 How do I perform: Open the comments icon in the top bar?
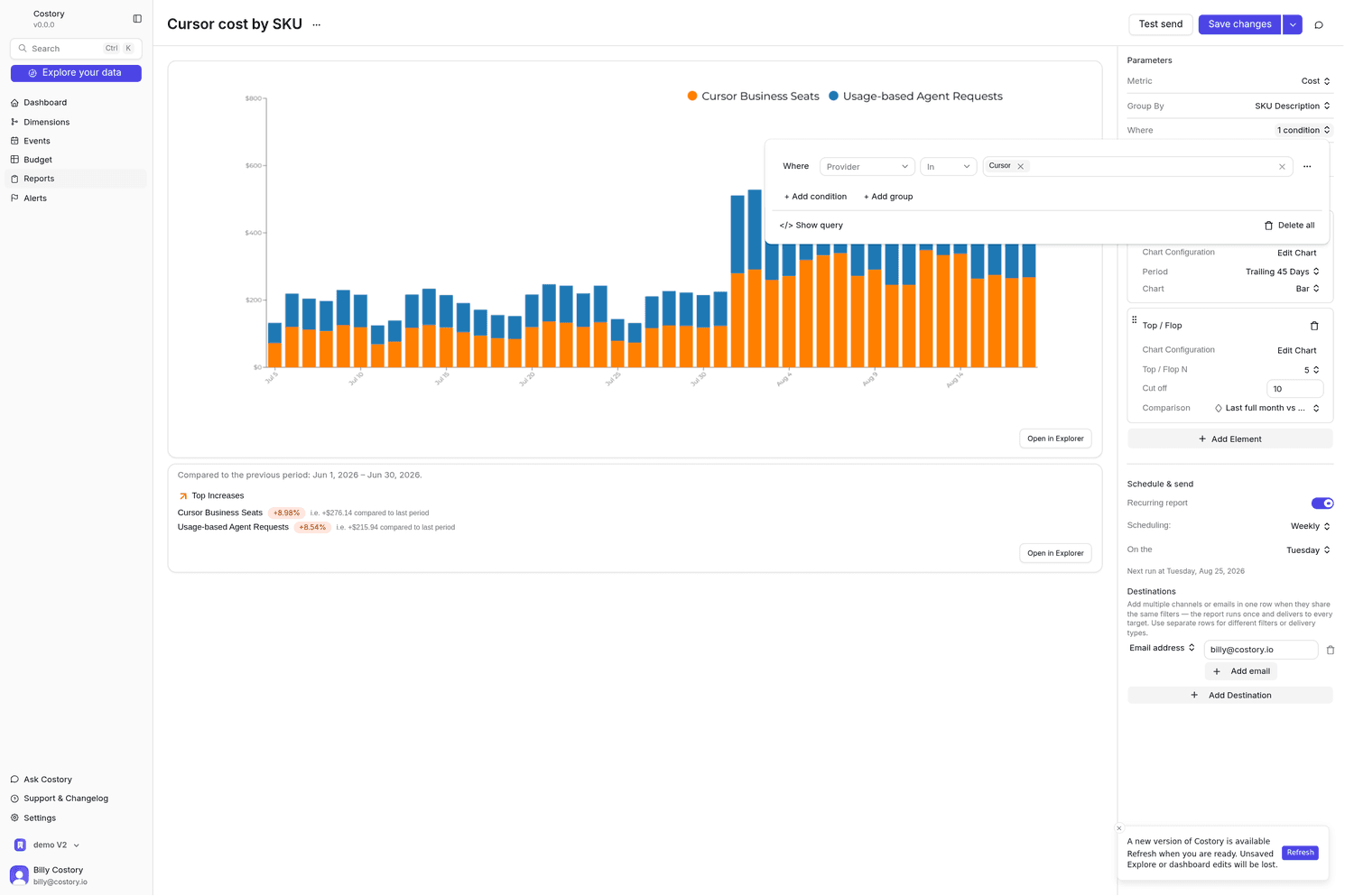click(1319, 25)
